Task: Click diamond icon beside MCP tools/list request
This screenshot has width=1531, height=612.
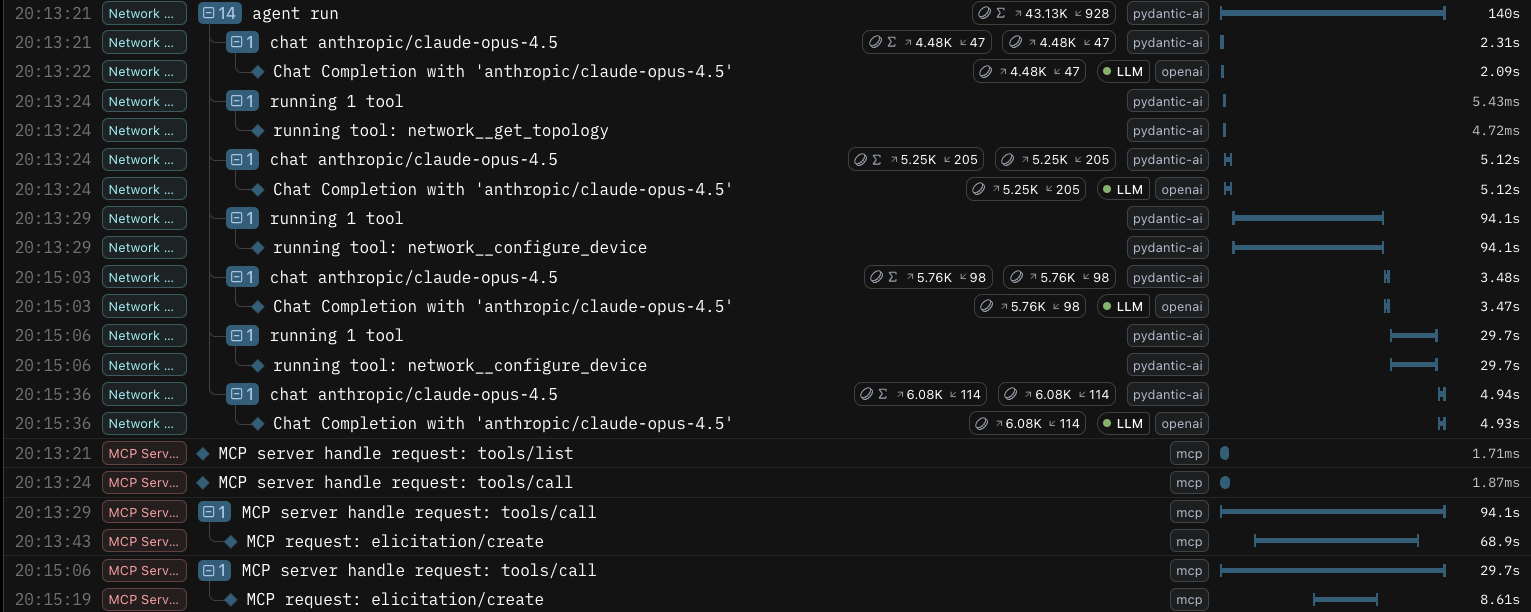Action: point(203,453)
